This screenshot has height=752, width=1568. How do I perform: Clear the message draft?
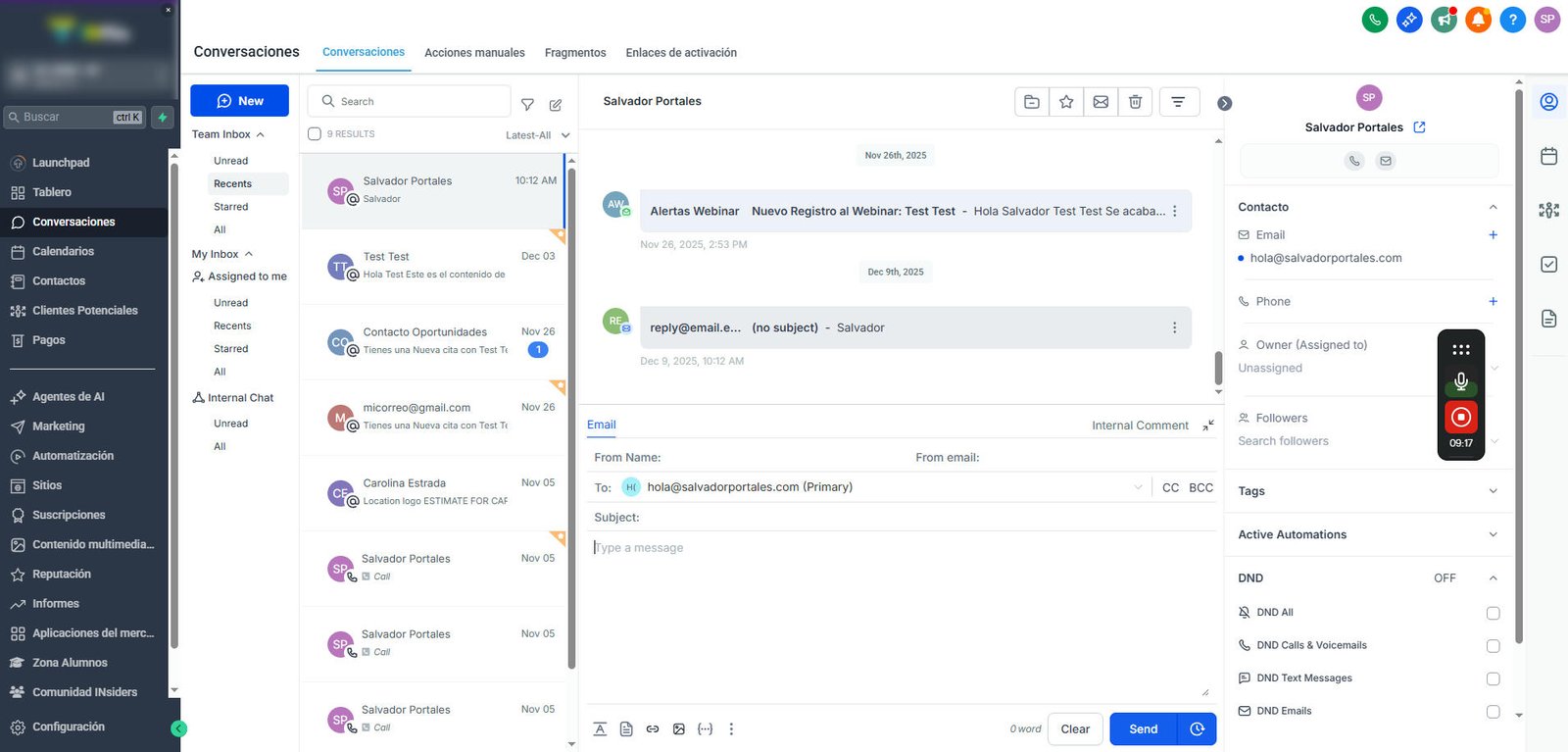click(1075, 728)
